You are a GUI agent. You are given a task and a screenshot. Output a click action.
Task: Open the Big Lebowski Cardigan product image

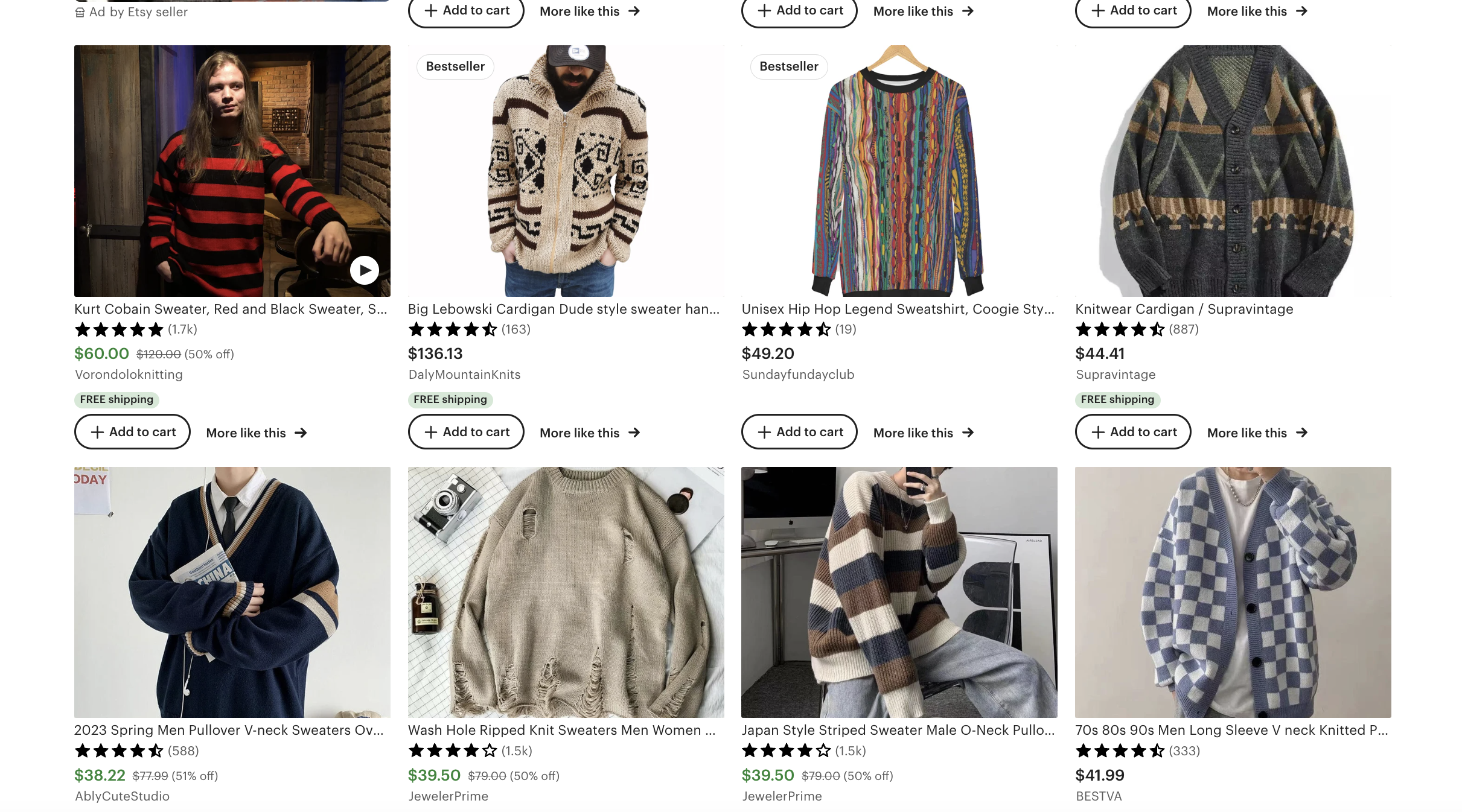tap(566, 171)
